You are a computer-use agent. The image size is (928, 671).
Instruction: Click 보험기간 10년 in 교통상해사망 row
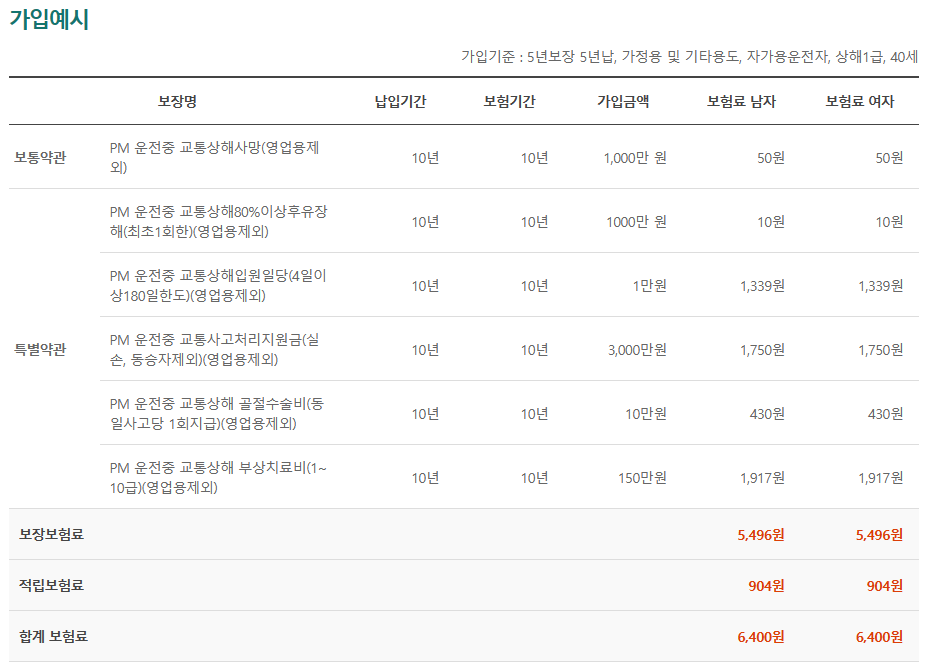click(x=534, y=158)
